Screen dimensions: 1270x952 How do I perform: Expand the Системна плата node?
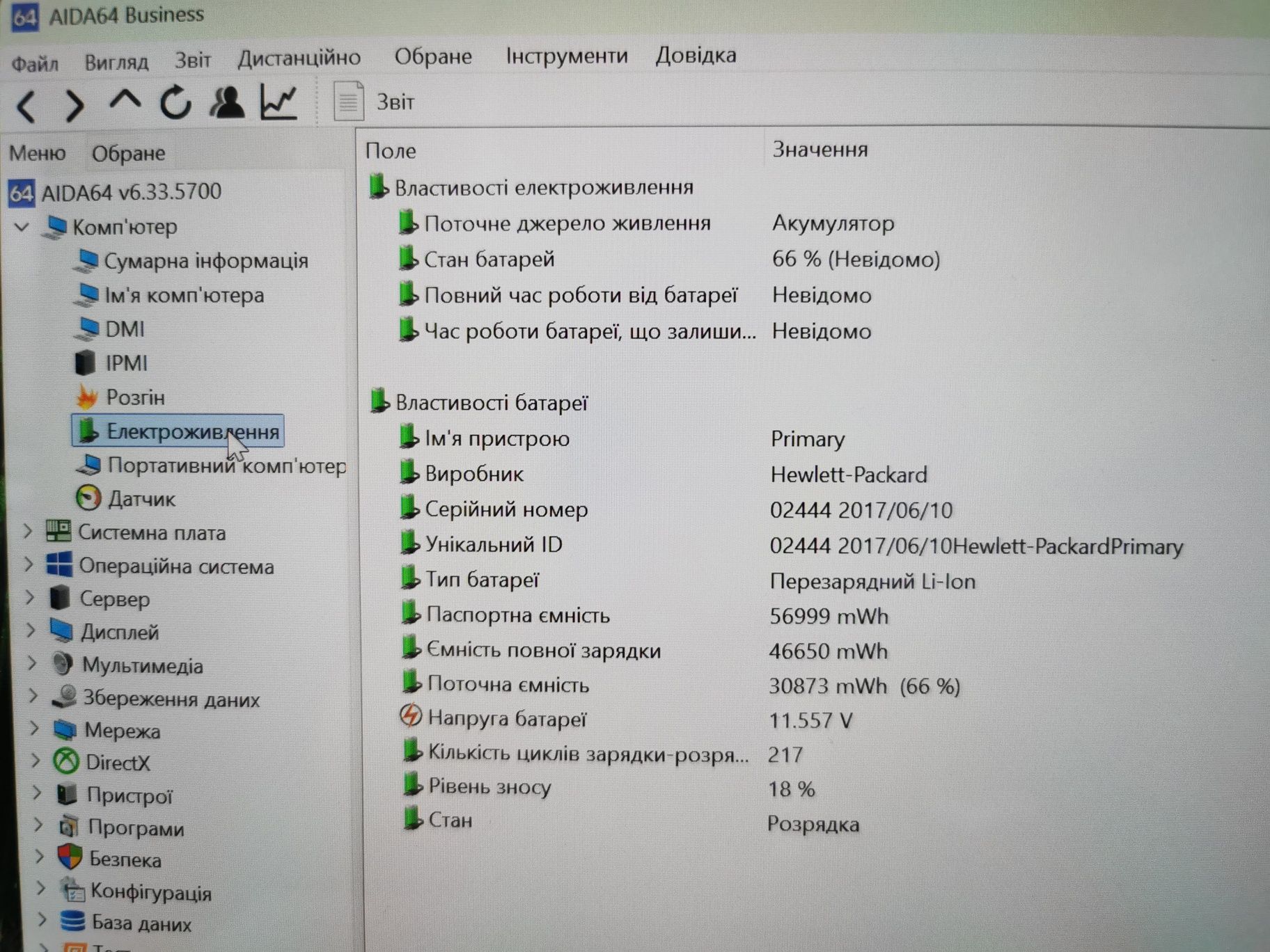pos(27,532)
